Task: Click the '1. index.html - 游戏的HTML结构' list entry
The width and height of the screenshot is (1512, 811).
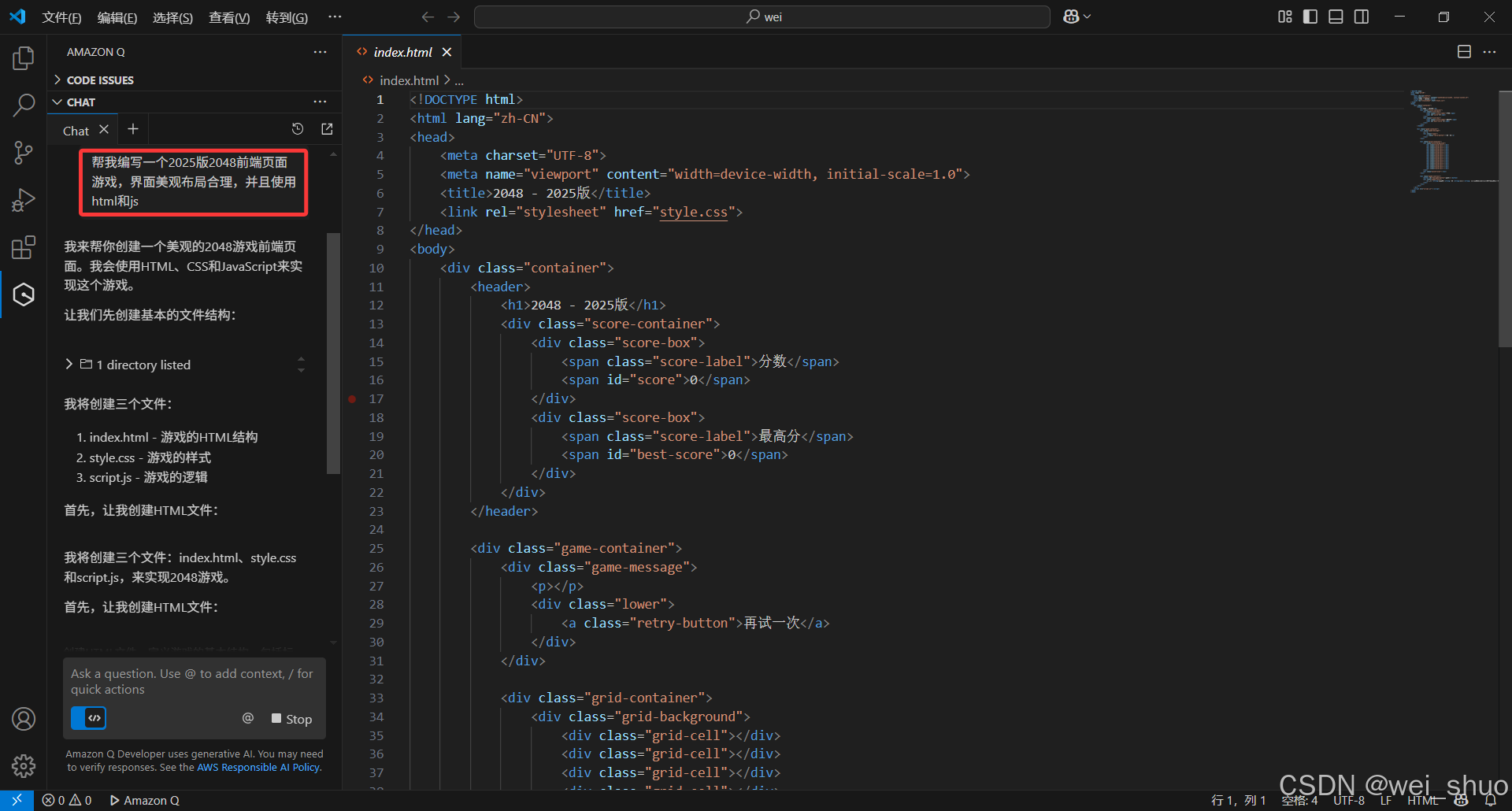Action: (167, 437)
